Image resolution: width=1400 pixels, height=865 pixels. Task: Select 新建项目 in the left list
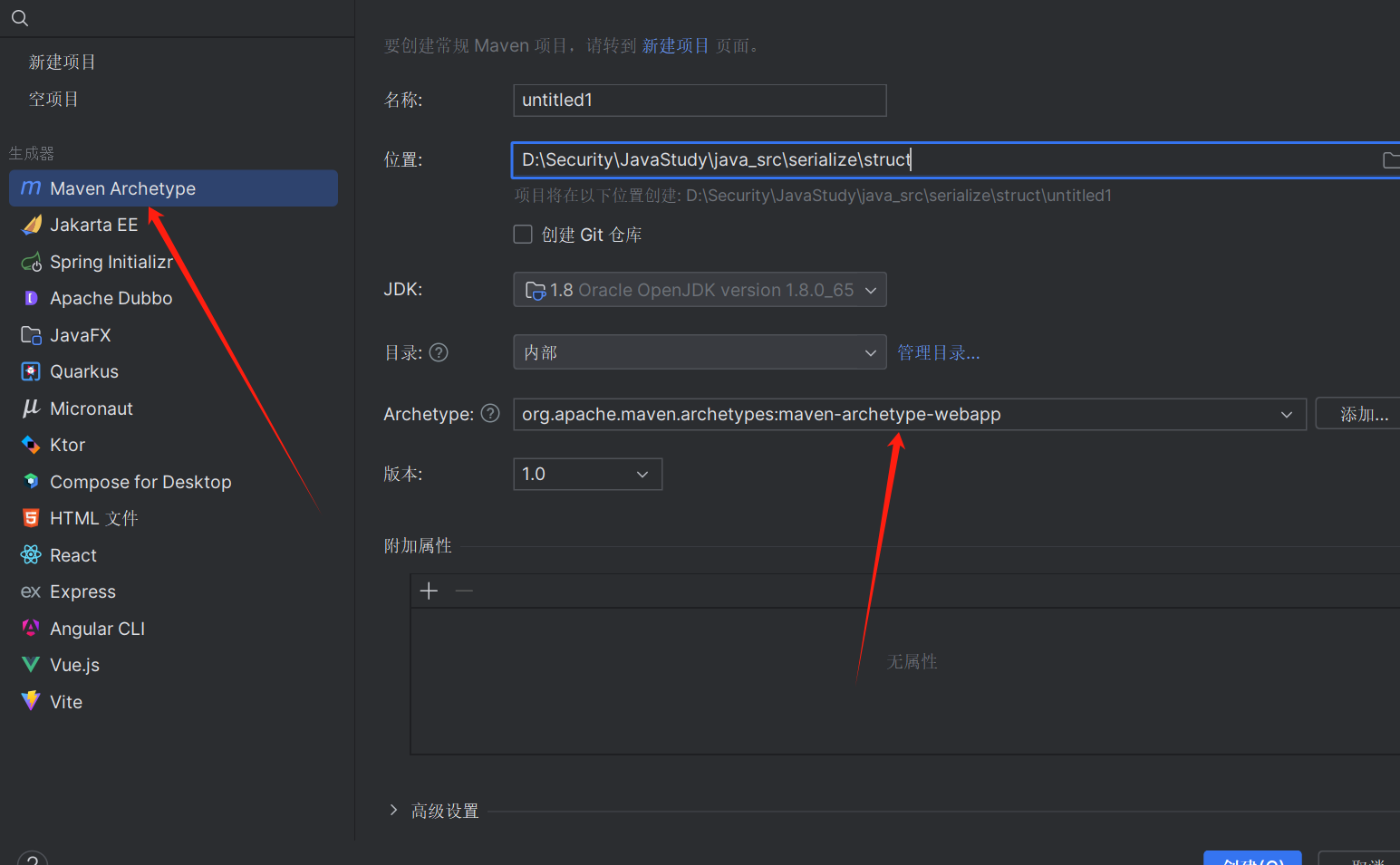point(63,62)
